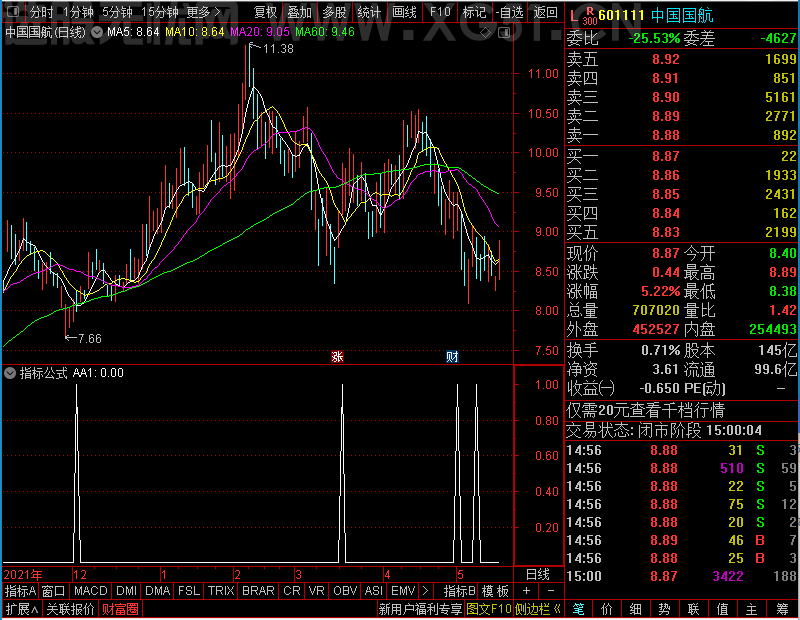
Task: Click the window layout icon beside 分时
Action: [13, 11]
